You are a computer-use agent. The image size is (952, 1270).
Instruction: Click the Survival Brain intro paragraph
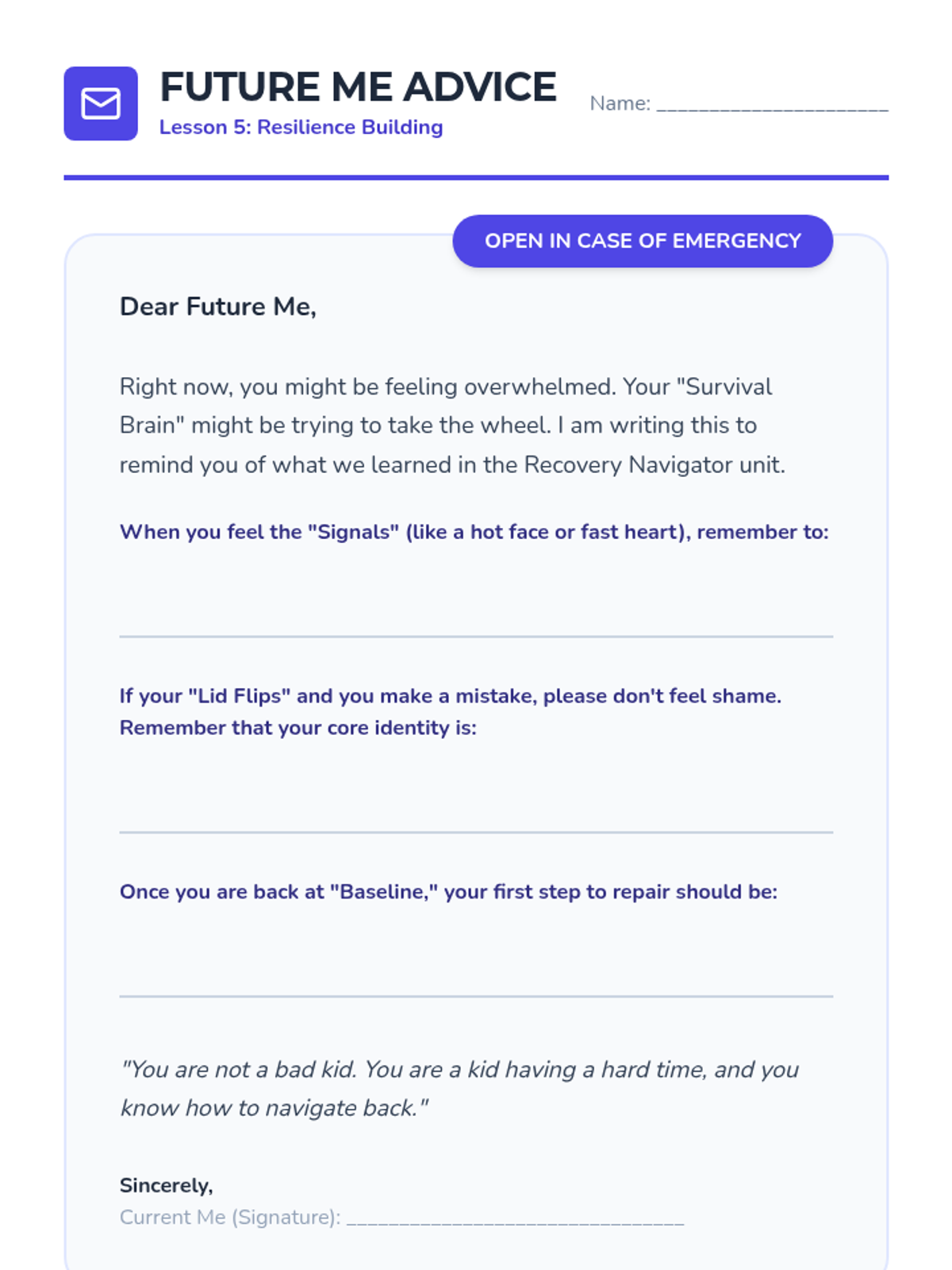452,425
